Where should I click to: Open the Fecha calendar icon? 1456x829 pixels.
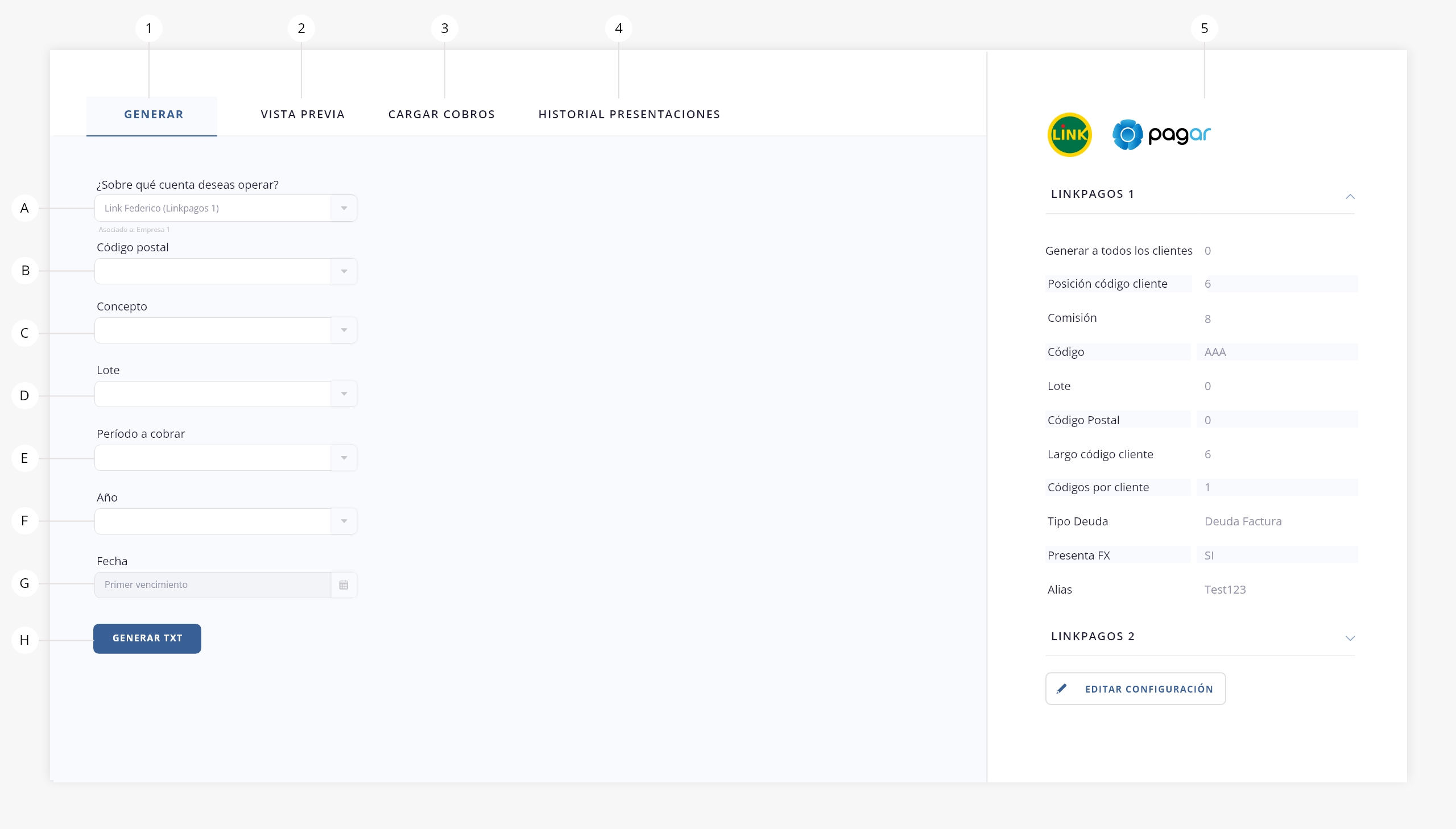pos(344,585)
